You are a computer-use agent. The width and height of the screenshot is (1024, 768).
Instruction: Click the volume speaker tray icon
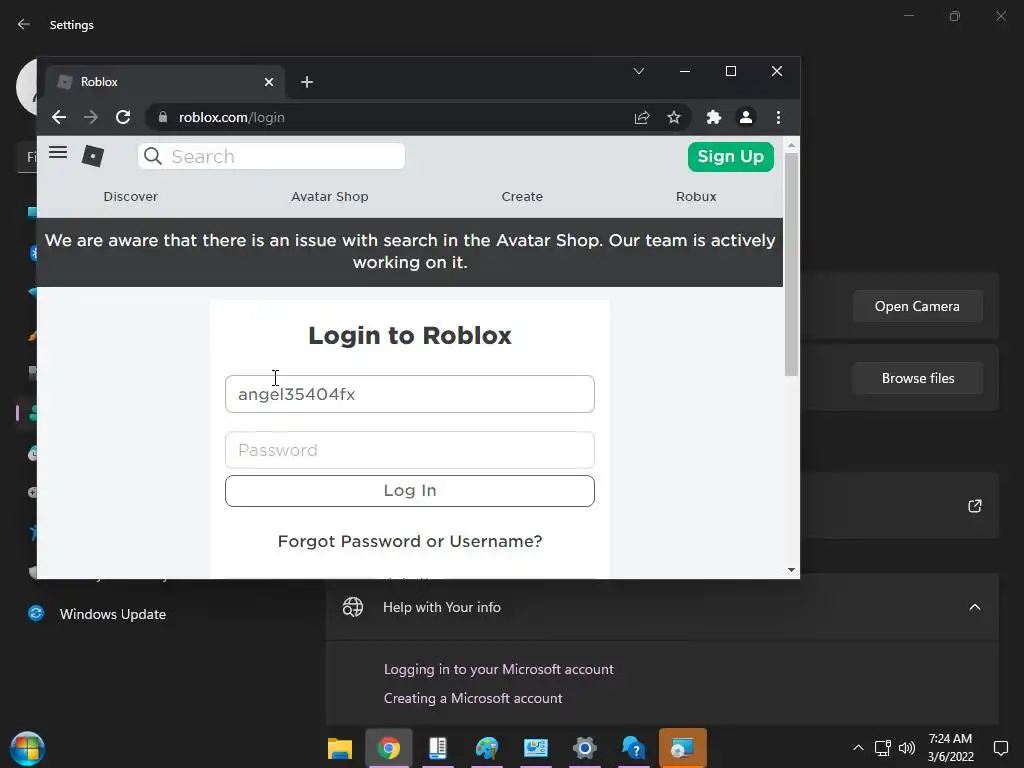click(x=907, y=748)
